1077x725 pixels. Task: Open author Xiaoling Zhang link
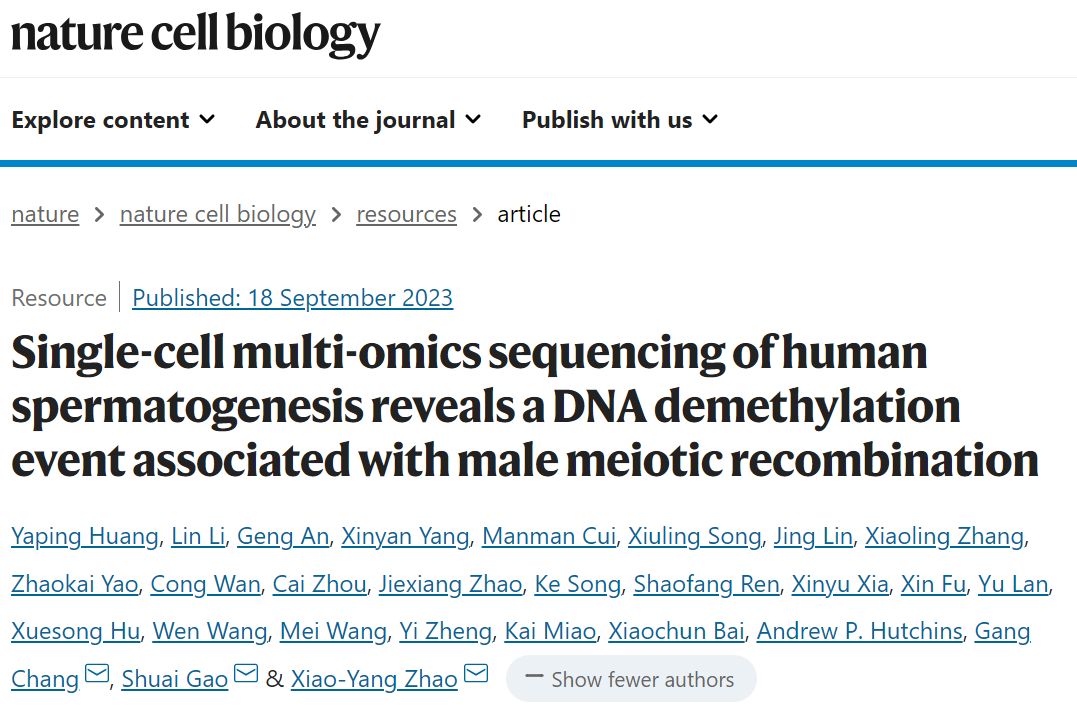coord(944,536)
